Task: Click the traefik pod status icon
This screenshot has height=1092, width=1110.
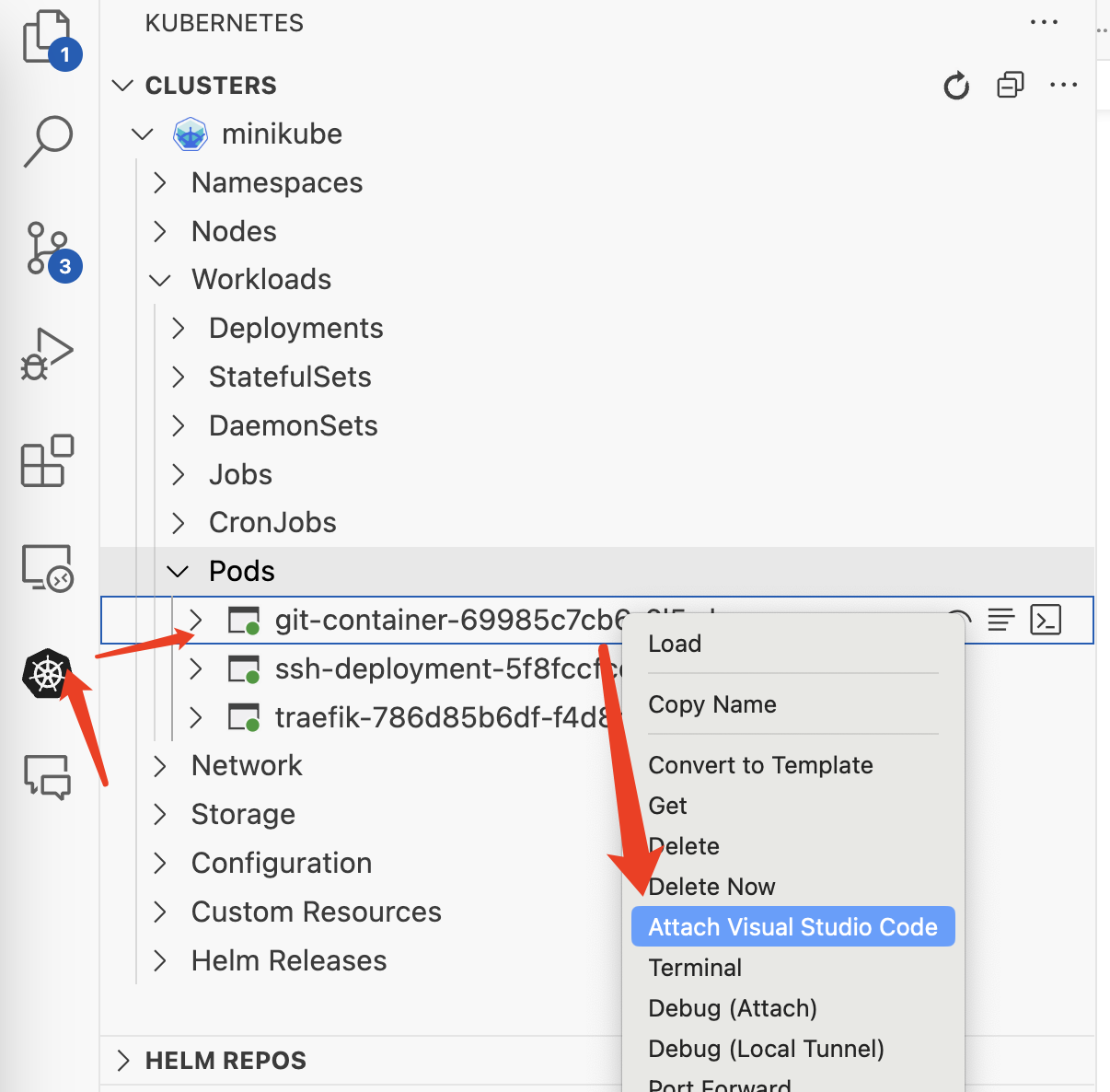Action: tap(244, 717)
